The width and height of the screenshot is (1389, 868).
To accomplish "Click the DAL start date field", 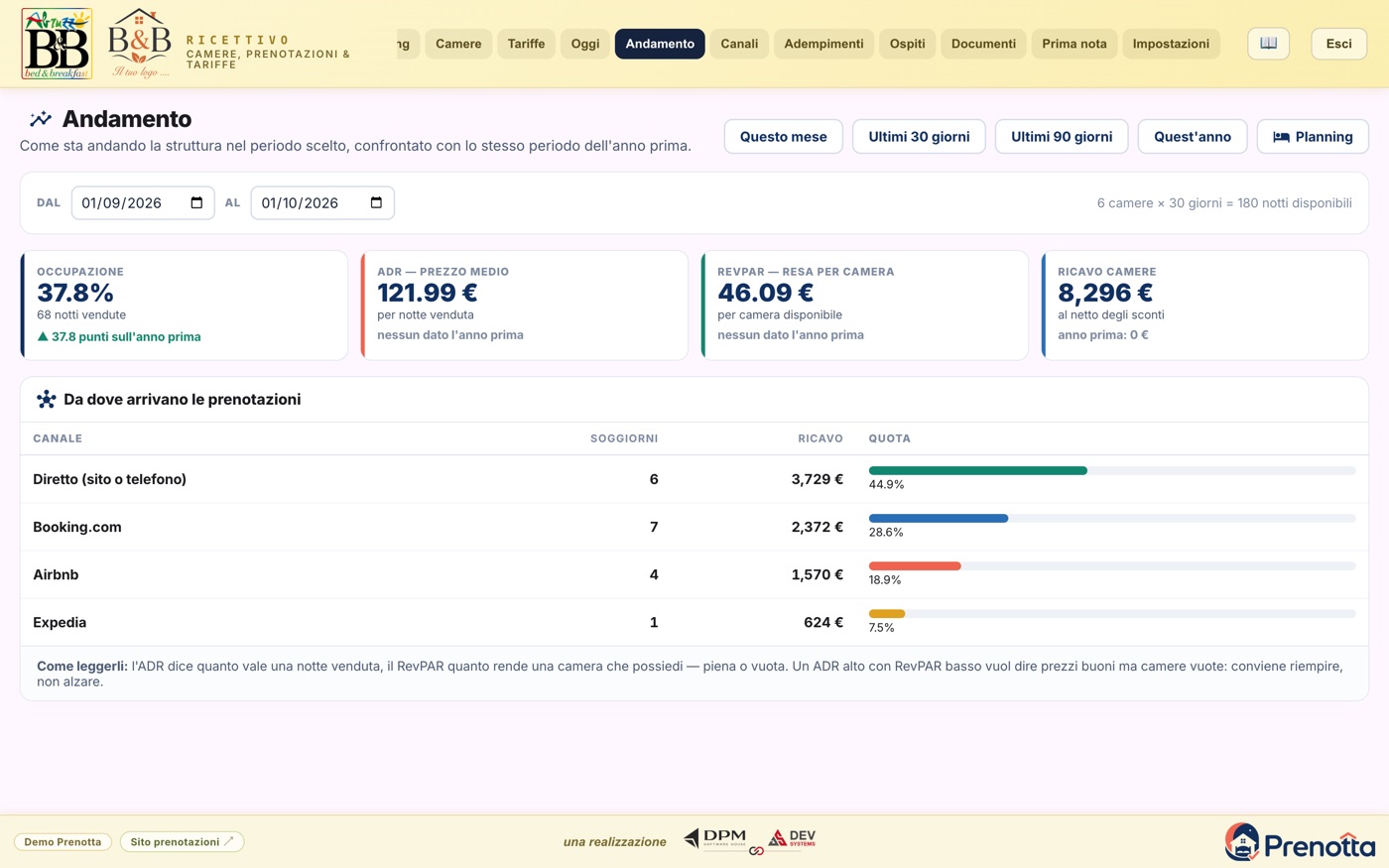I will 143,202.
